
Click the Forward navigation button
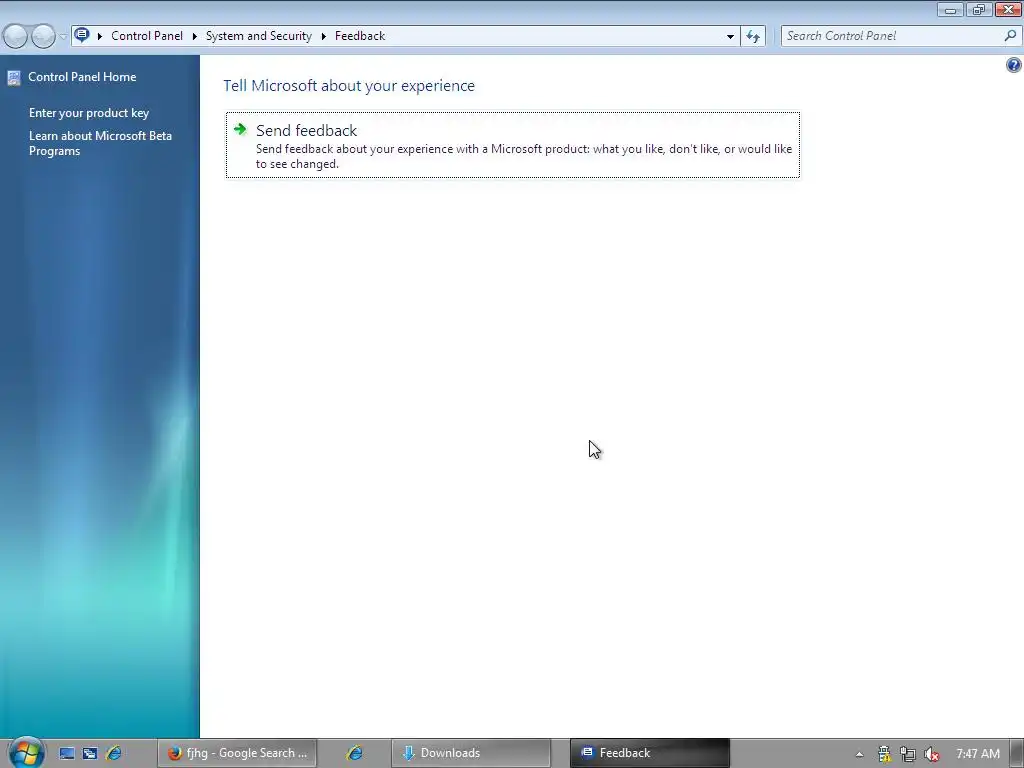coord(43,36)
